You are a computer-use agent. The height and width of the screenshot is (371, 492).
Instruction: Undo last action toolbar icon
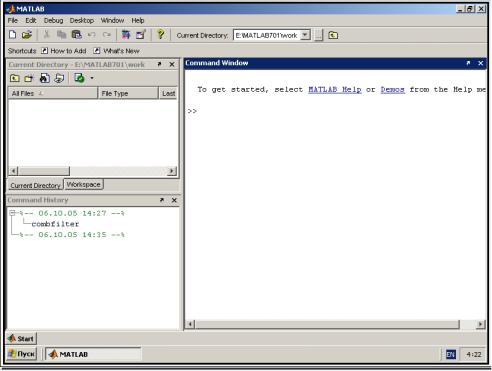pos(92,35)
